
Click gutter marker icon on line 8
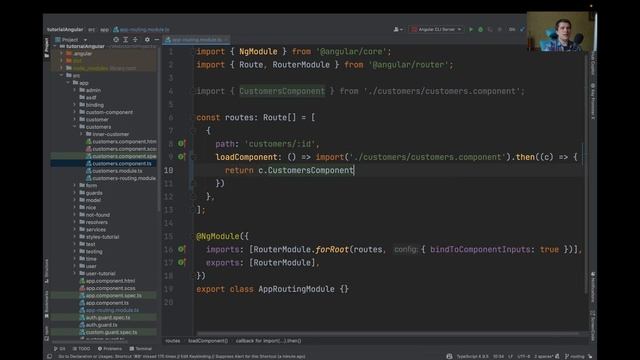click(181, 144)
